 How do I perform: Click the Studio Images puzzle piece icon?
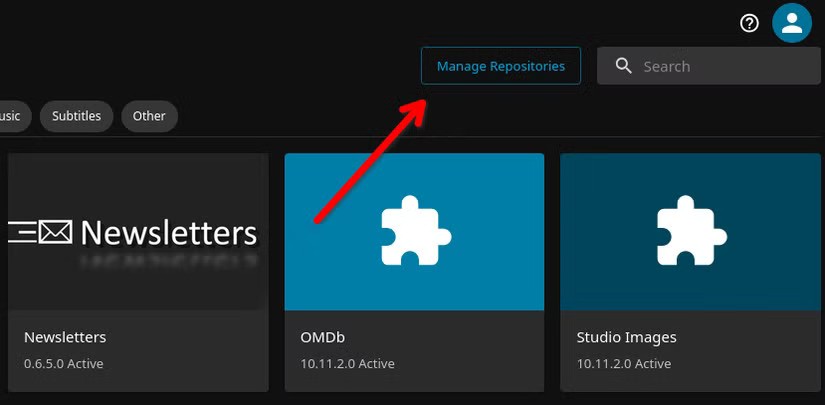(x=689, y=231)
